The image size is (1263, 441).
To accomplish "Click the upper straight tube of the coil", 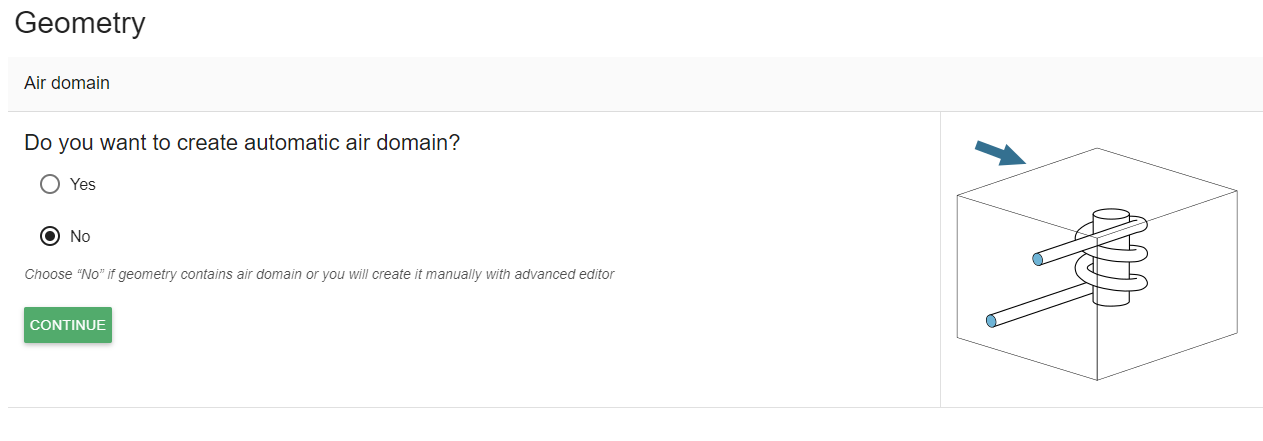I will (x=1063, y=250).
